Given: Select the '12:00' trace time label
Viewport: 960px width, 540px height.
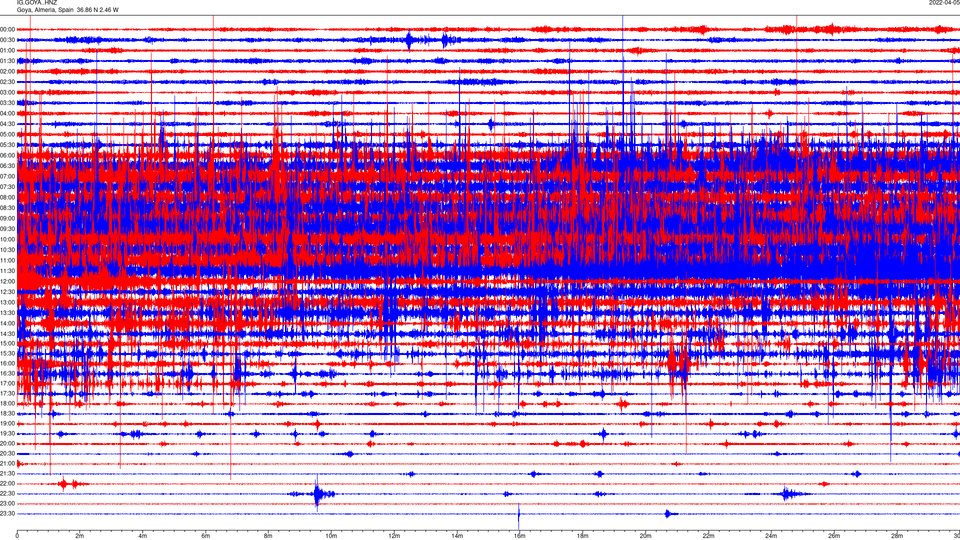Looking at the screenshot, I should click(x=7, y=281).
